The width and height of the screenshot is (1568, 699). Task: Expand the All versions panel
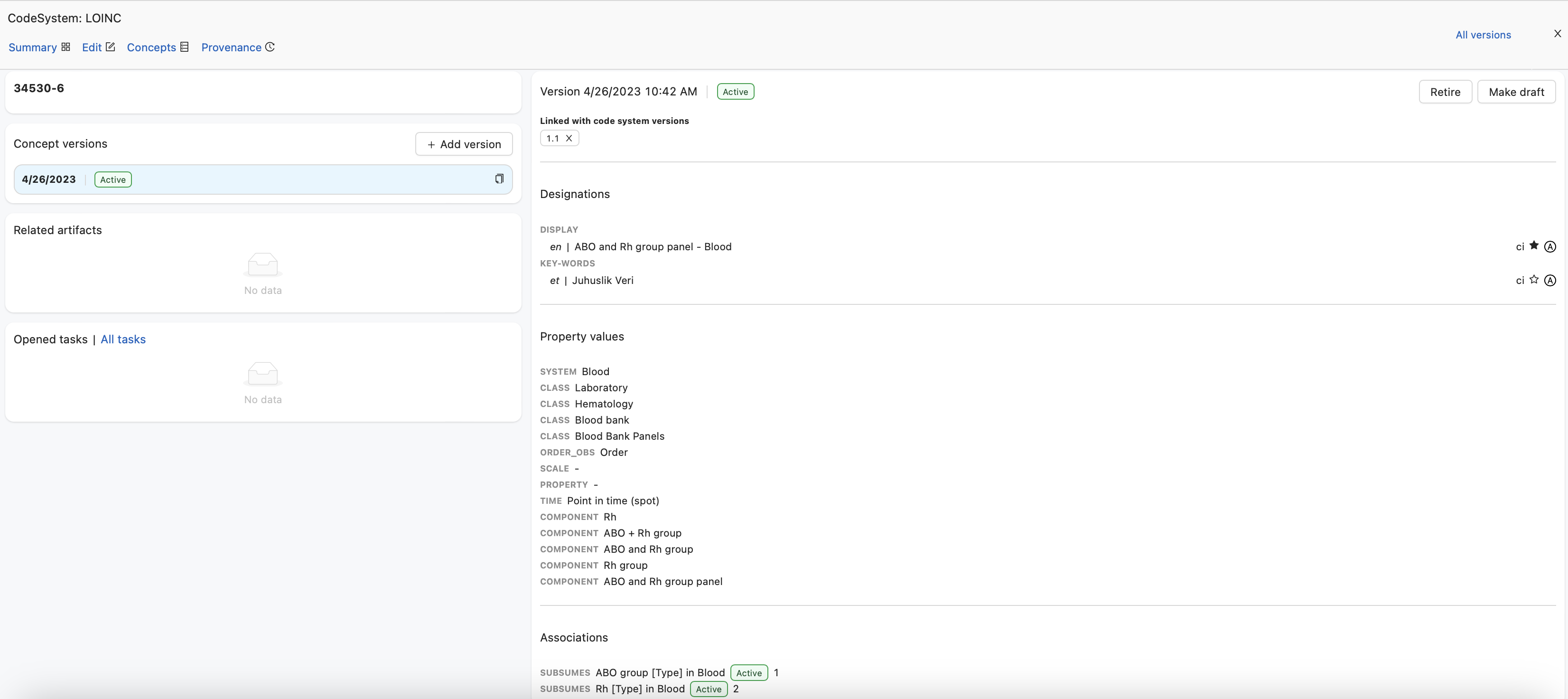(1483, 33)
